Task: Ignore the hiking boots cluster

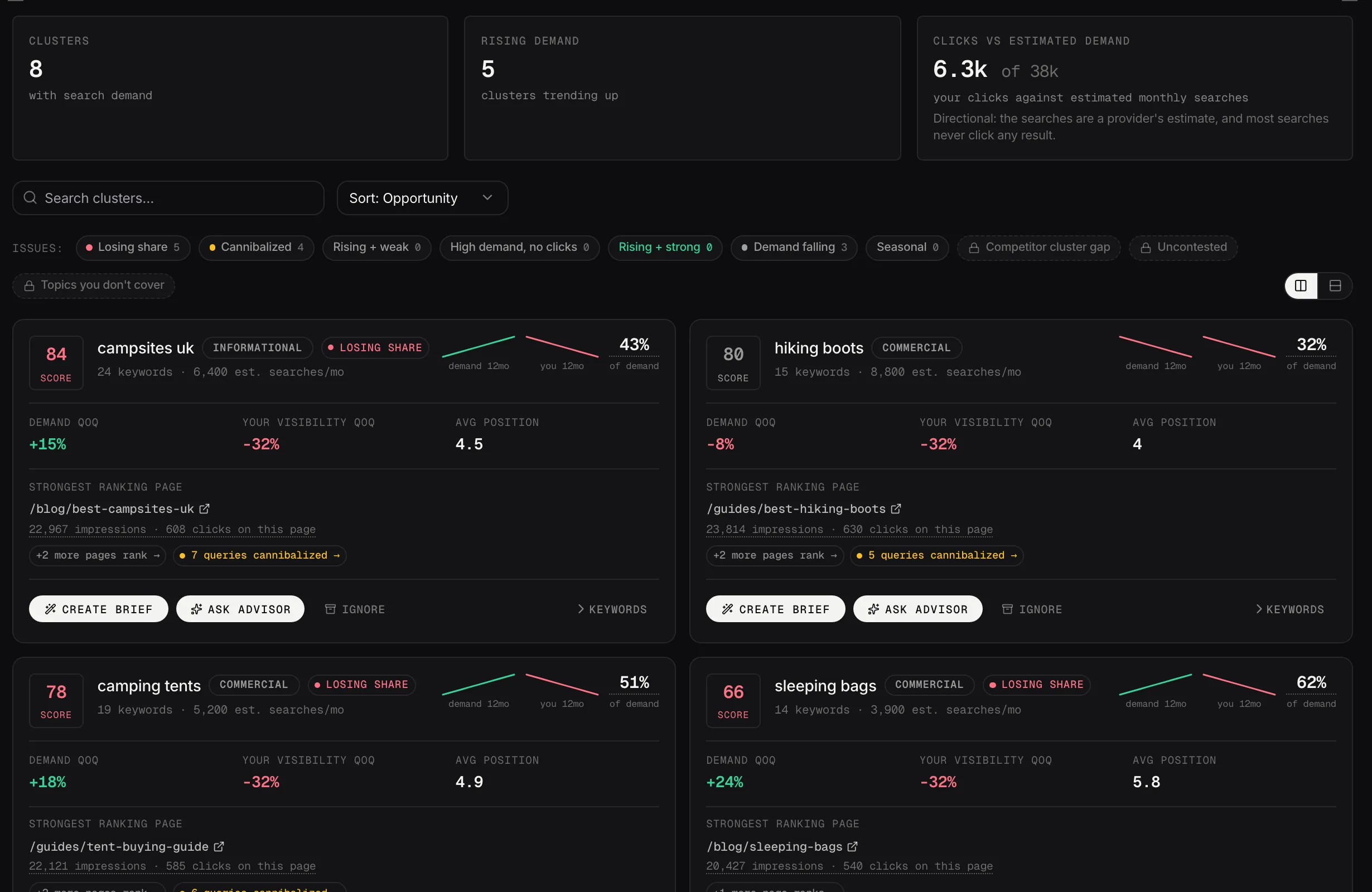Action: coord(1032,609)
